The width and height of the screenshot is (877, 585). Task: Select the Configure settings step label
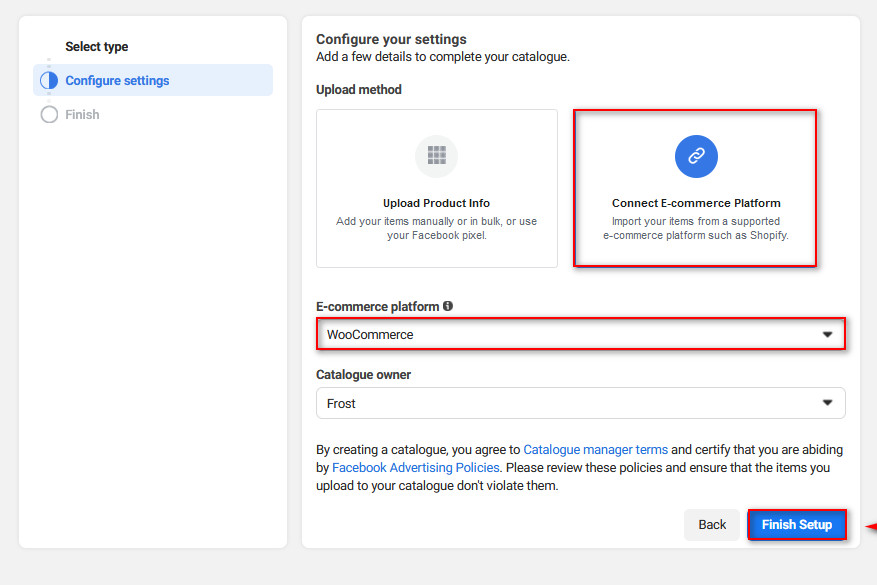[x=117, y=81]
